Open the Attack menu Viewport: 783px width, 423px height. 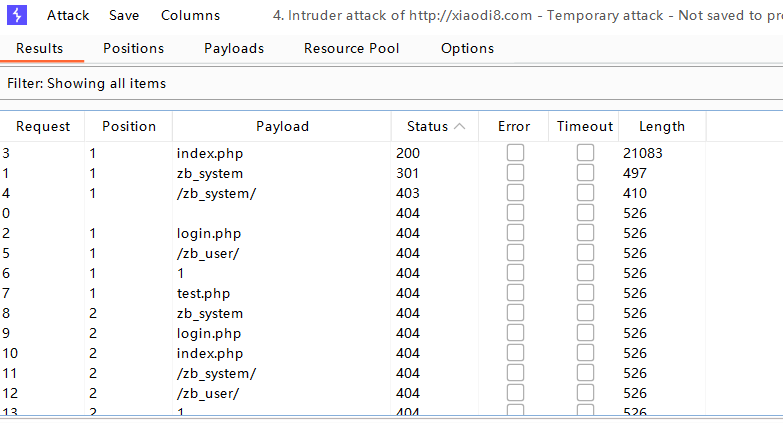(68, 15)
